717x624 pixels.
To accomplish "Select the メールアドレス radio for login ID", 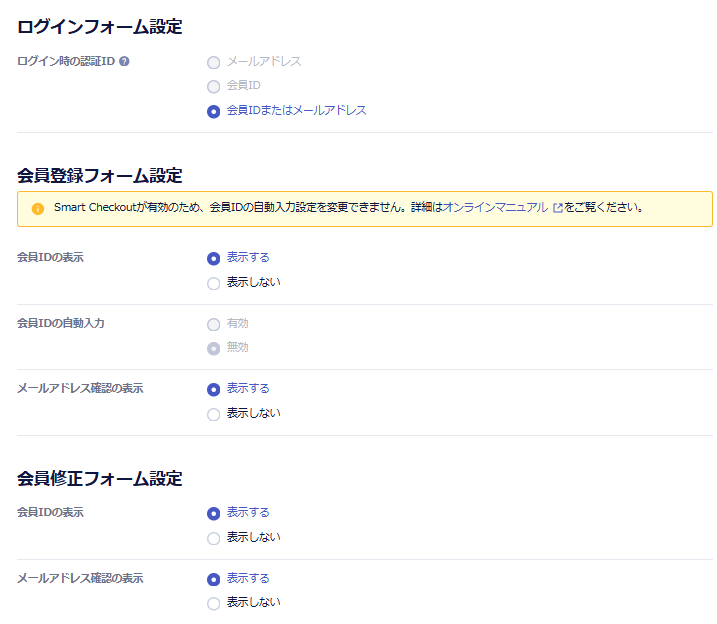I will pos(214,63).
